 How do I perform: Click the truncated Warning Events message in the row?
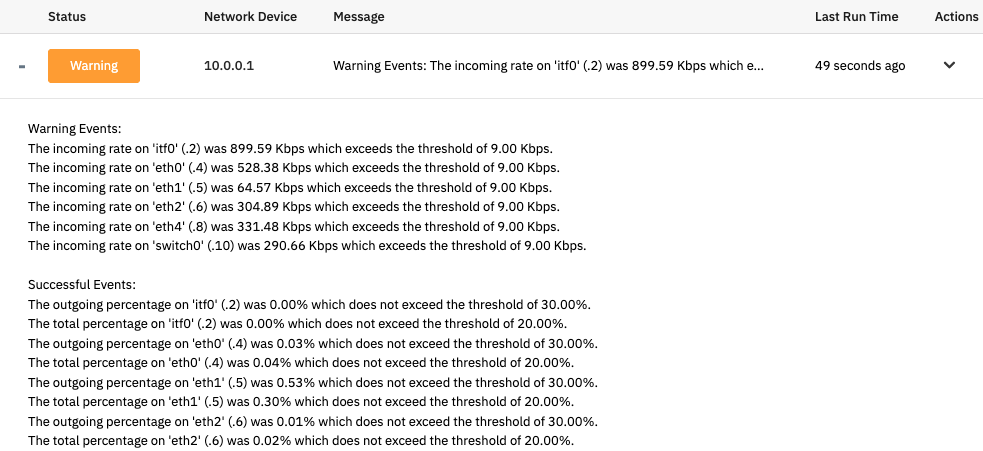(549, 66)
